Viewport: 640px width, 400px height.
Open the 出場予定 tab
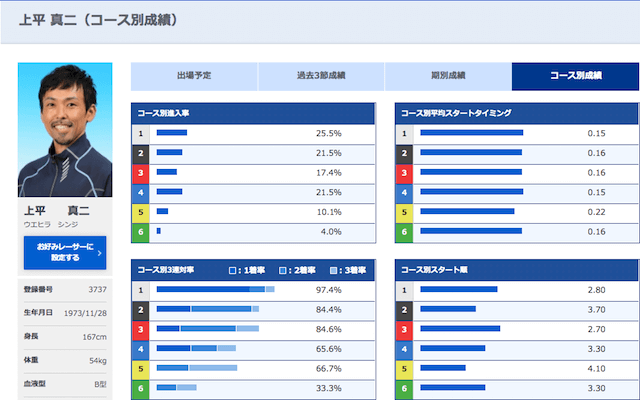[x=194, y=76]
